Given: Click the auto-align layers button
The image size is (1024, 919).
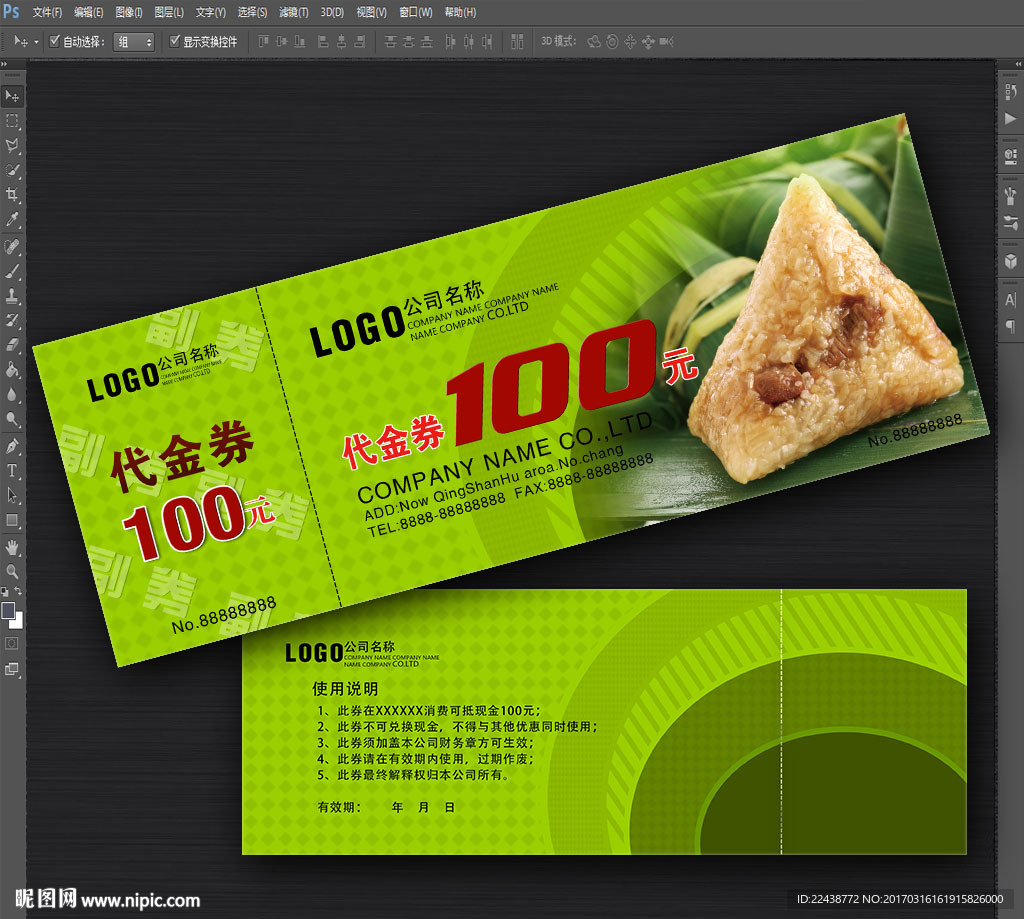Looking at the screenshot, I should (x=517, y=42).
